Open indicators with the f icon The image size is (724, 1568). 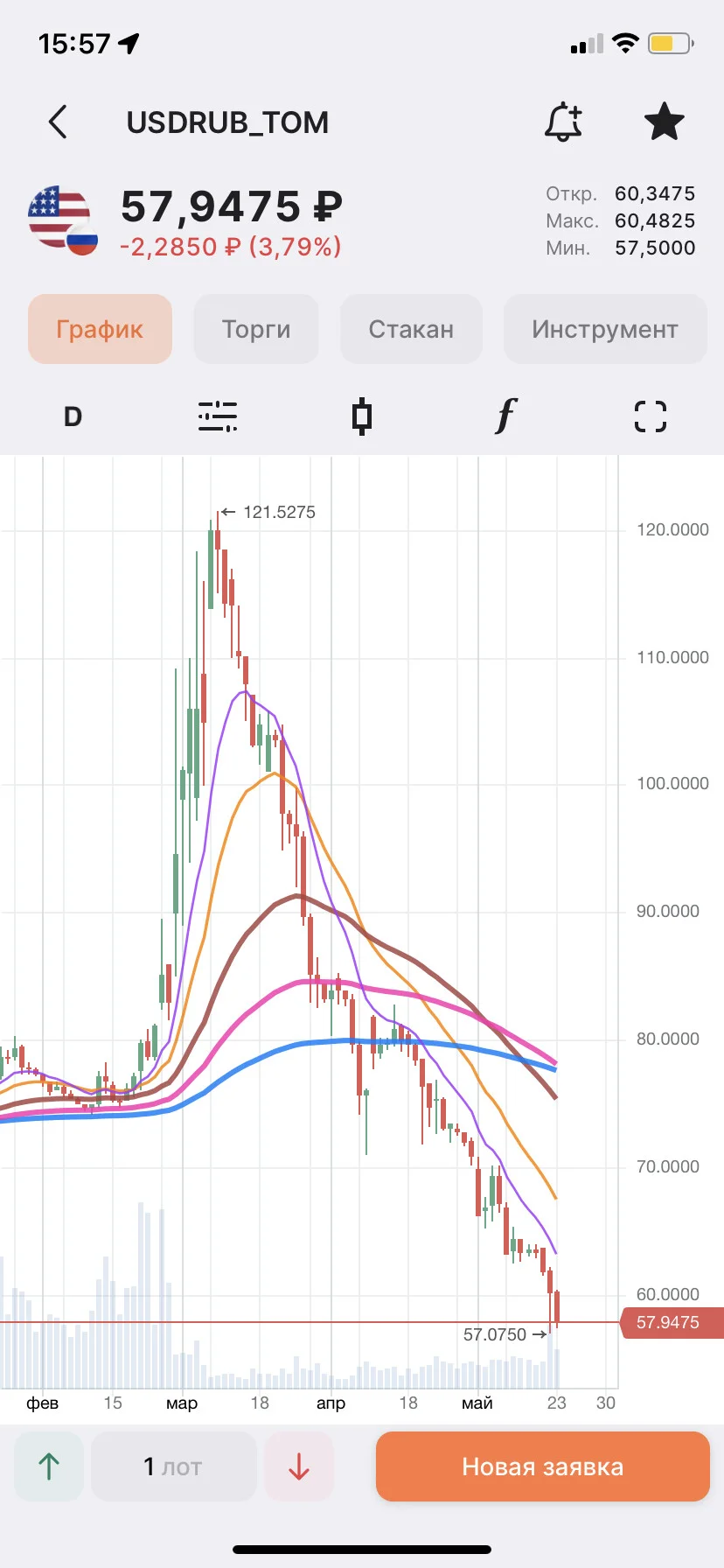(x=506, y=416)
